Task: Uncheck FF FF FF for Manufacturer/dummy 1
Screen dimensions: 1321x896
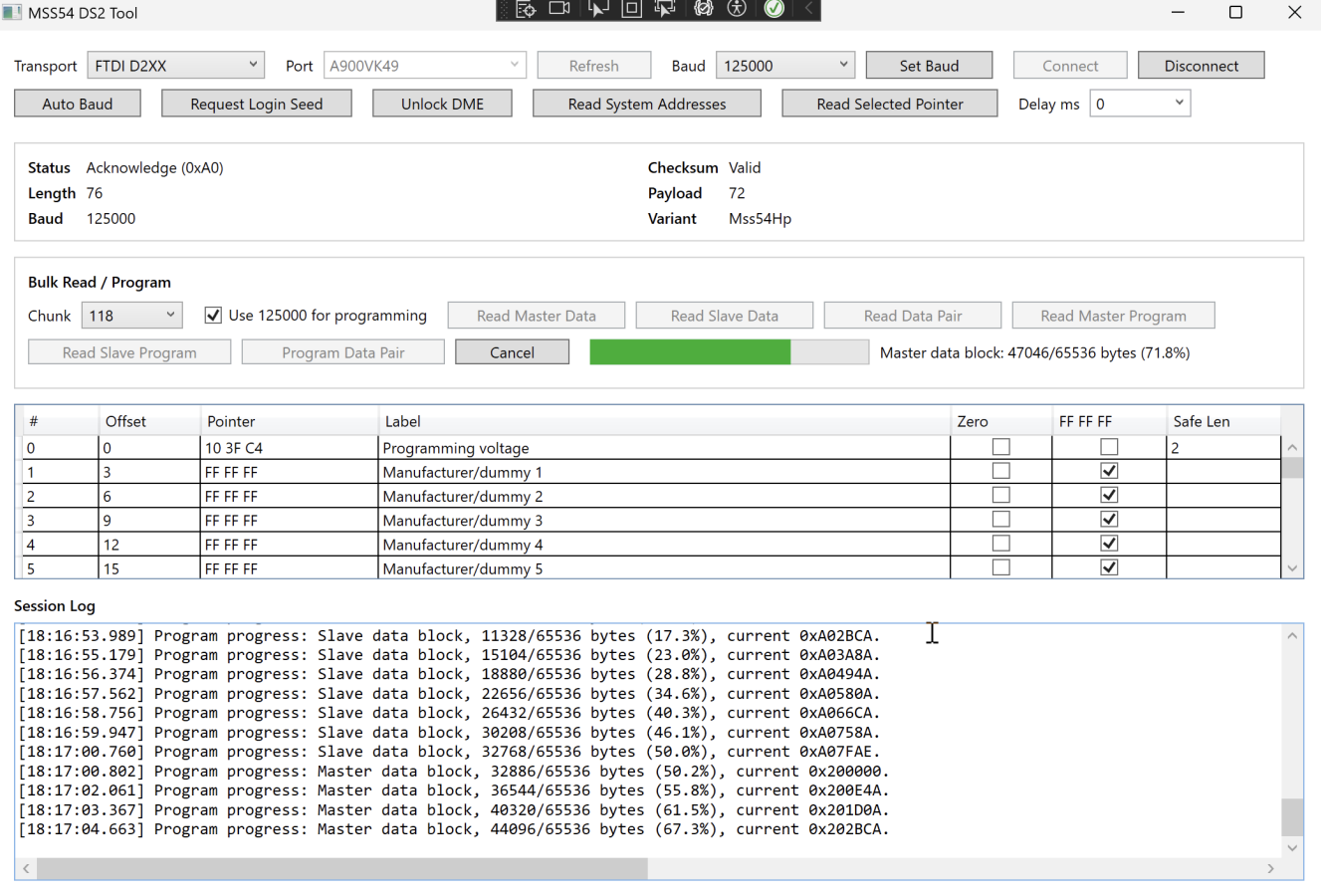Action: 1108,472
